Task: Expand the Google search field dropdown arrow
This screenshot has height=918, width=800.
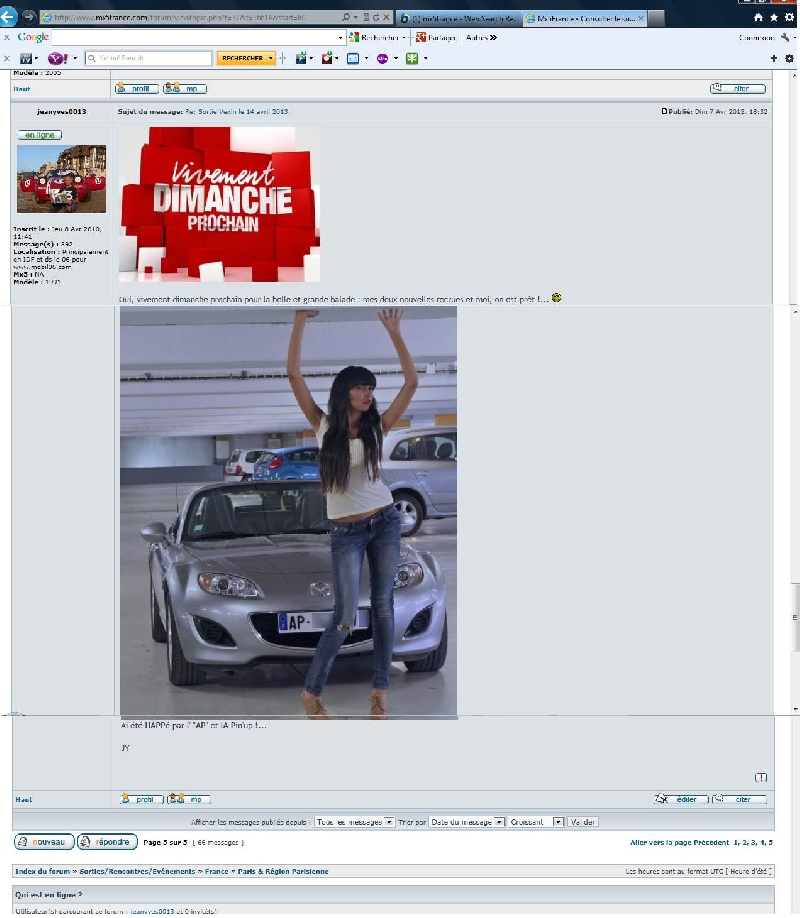Action: click(x=340, y=38)
